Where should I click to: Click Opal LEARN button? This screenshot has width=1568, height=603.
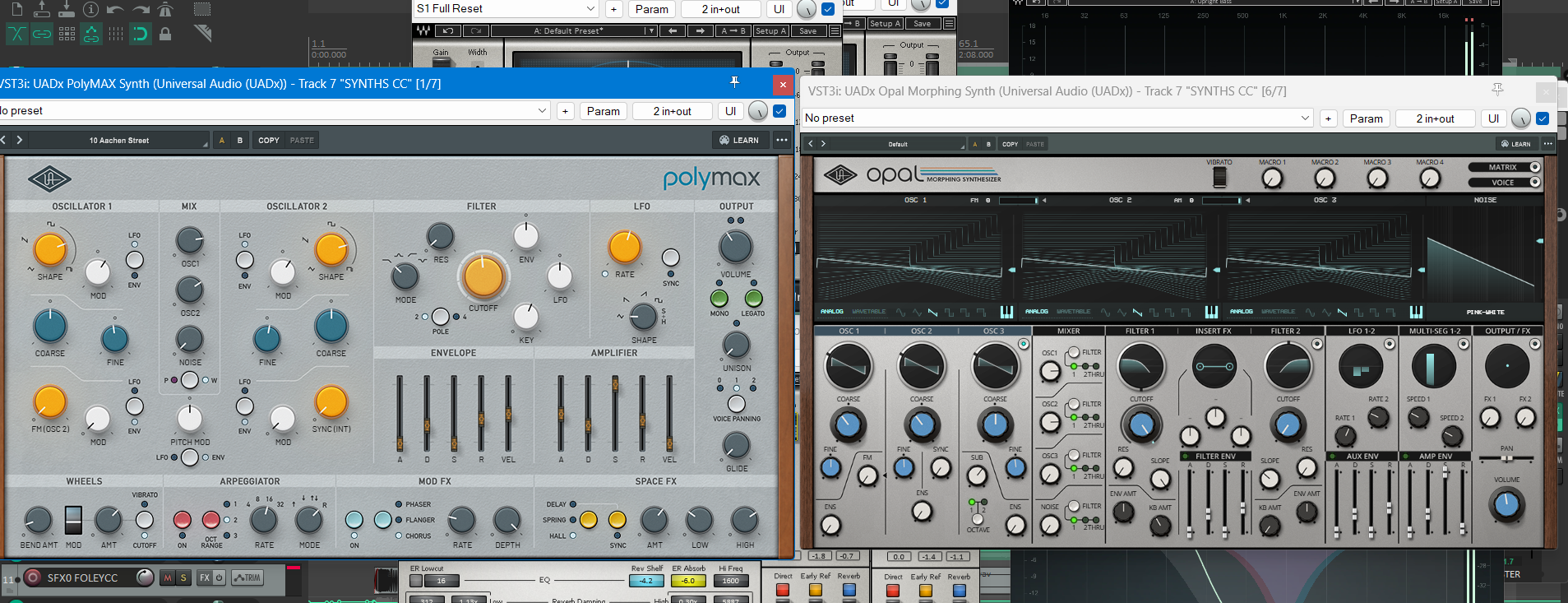pos(1515,144)
